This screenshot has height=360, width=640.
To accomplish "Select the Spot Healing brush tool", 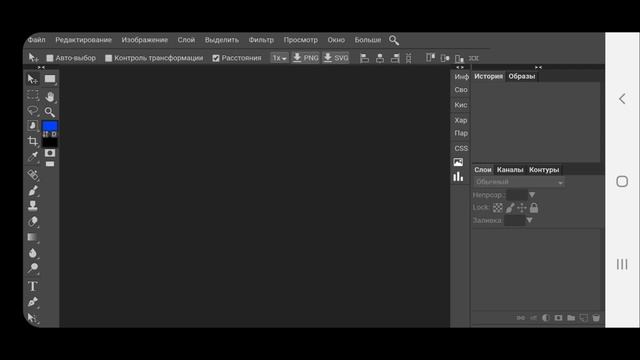I will coord(33,175).
